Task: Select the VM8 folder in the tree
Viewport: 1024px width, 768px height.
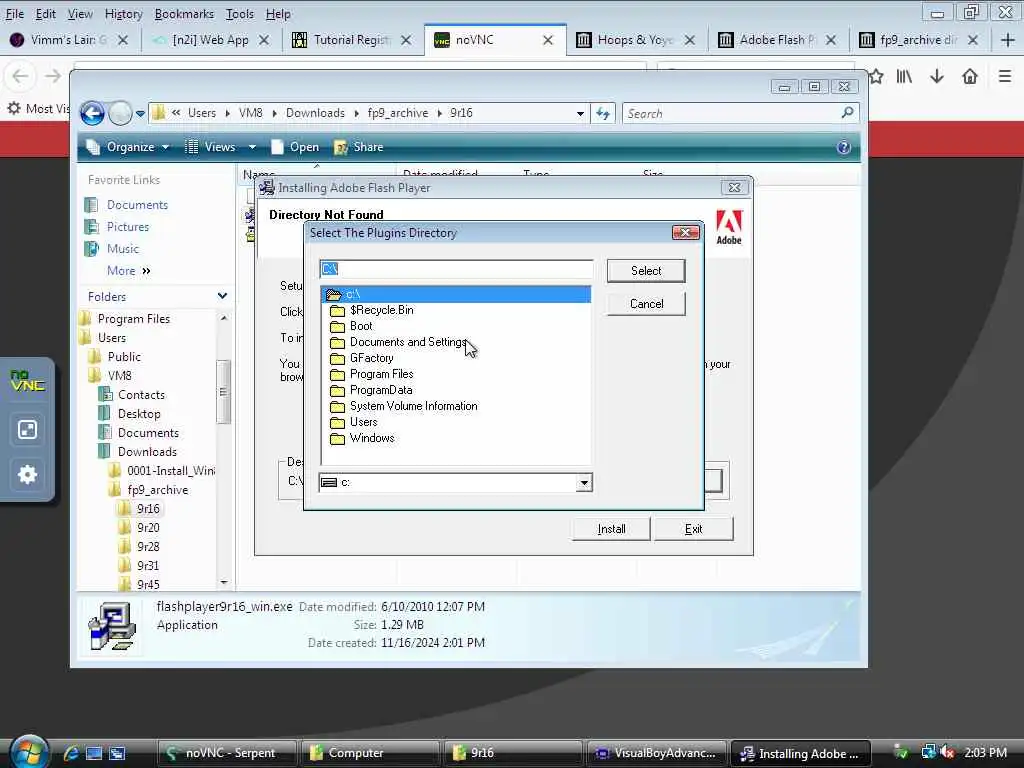Action: (120, 376)
